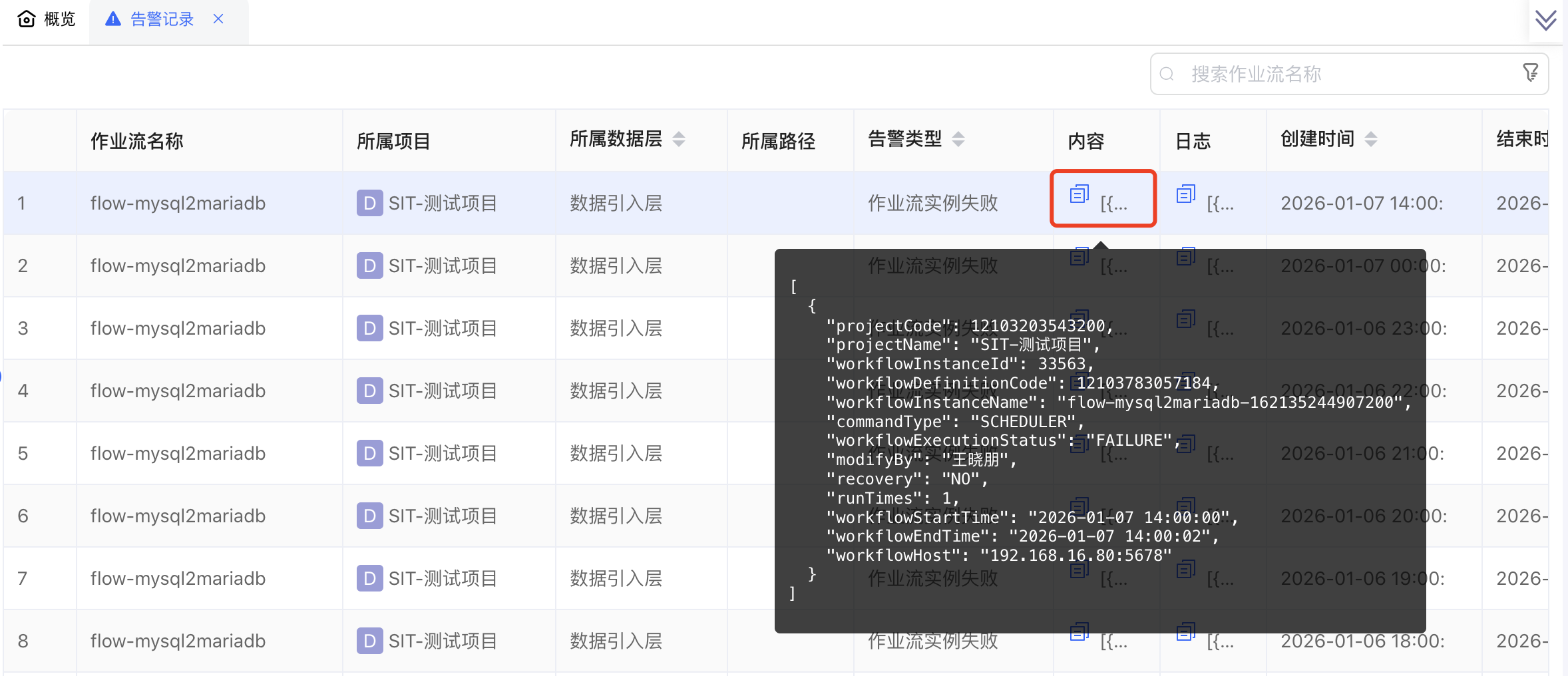Click row number 8 cell
The height and width of the screenshot is (676, 1568).
(x=23, y=641)
